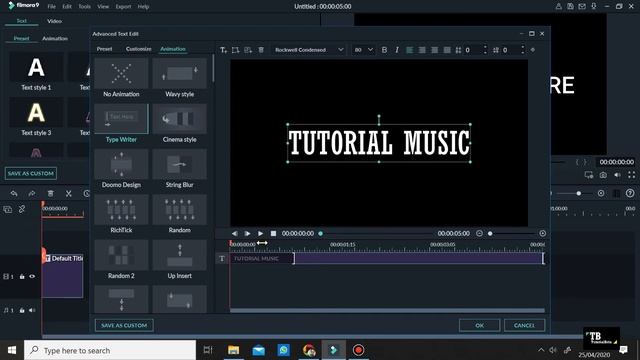The image size is (640, 360).
Task: Undo the last action on the main timeline
Action: (x=14, y=193)
